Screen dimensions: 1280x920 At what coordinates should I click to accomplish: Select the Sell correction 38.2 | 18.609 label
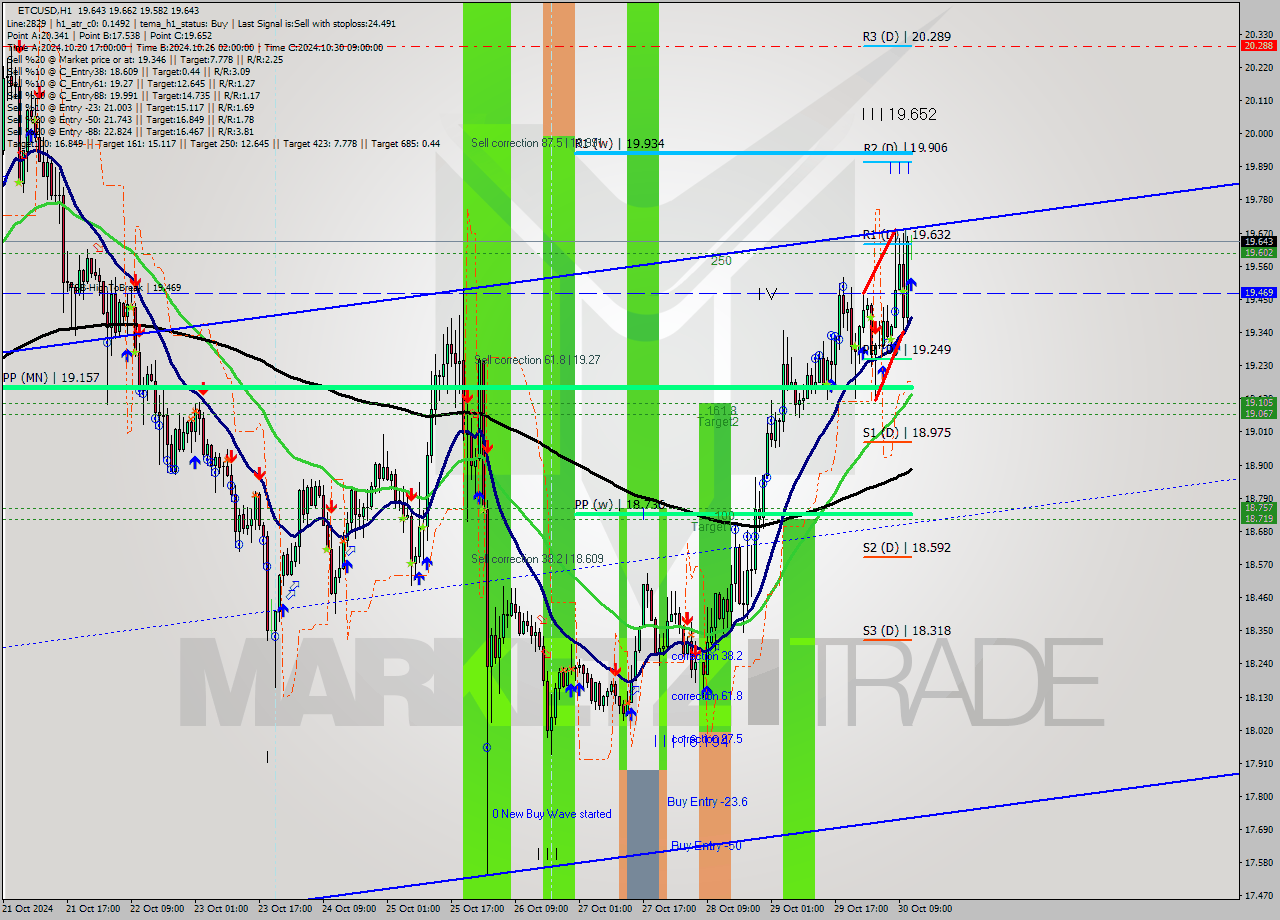(x=537, y=559)
